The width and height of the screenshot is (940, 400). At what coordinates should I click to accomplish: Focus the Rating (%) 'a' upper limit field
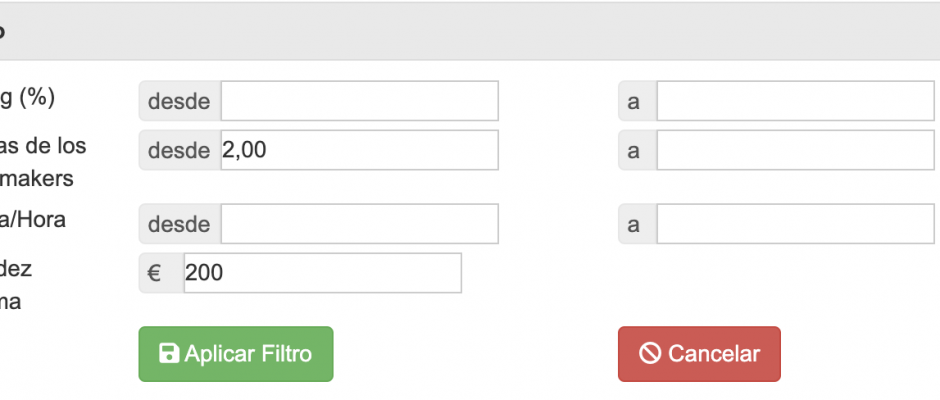796,101
